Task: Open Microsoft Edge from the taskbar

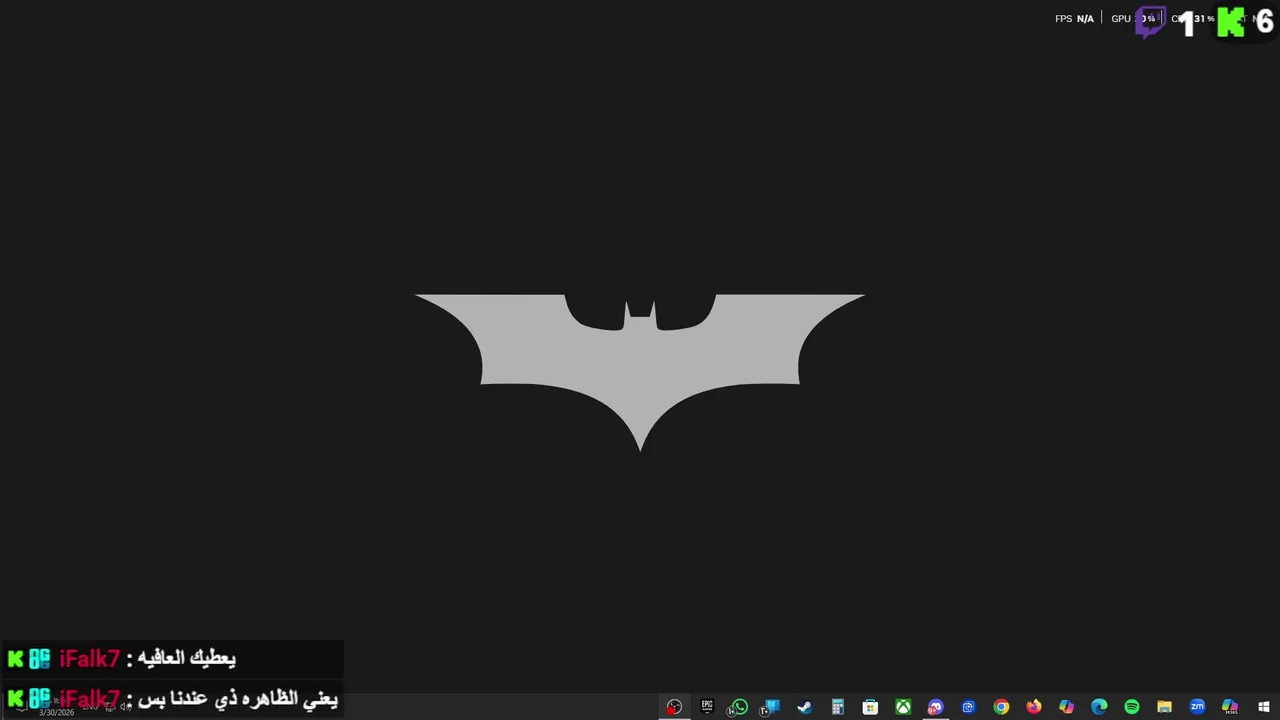Action: (1099, 707)
